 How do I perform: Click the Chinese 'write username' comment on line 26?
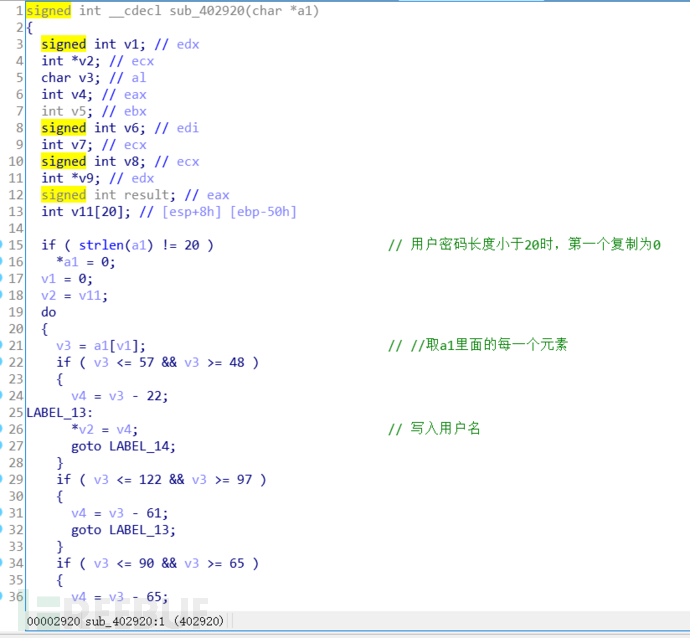434,429
